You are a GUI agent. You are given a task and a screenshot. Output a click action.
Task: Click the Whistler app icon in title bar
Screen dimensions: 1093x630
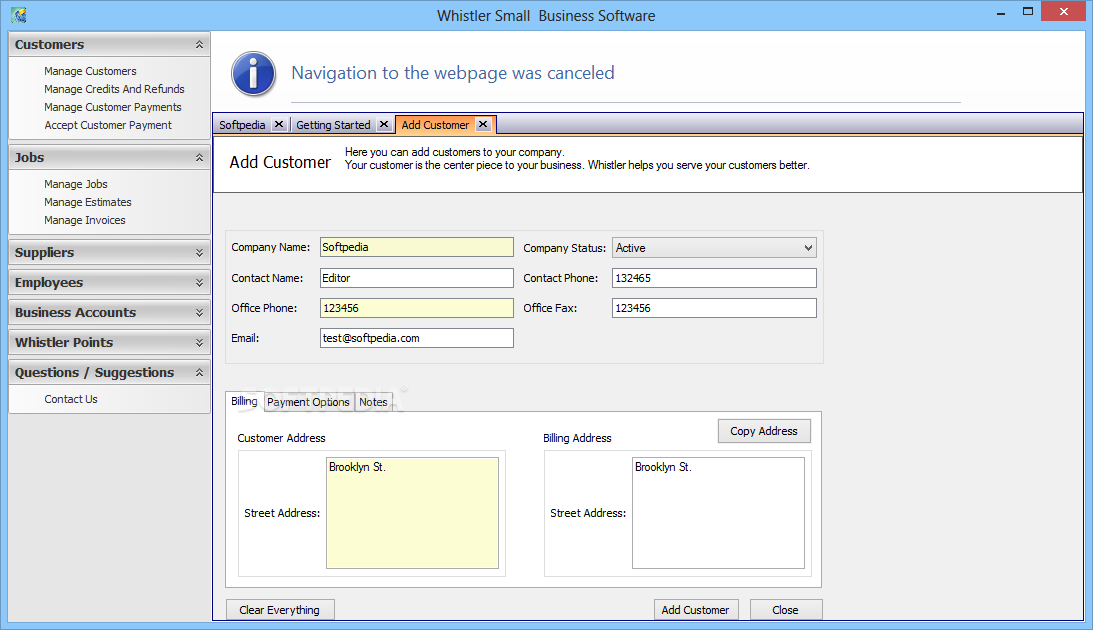tap(19, 15)
